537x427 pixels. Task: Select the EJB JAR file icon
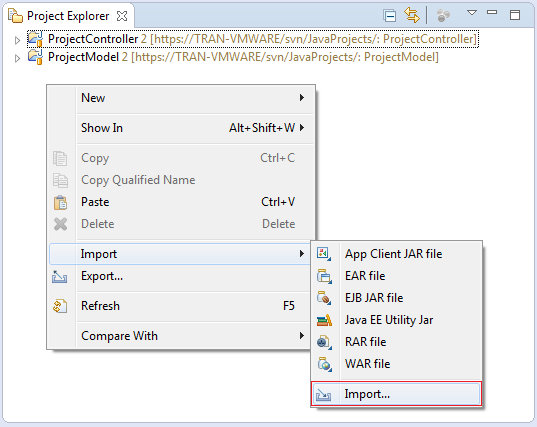pyautogui.click(x=324, y=298)
